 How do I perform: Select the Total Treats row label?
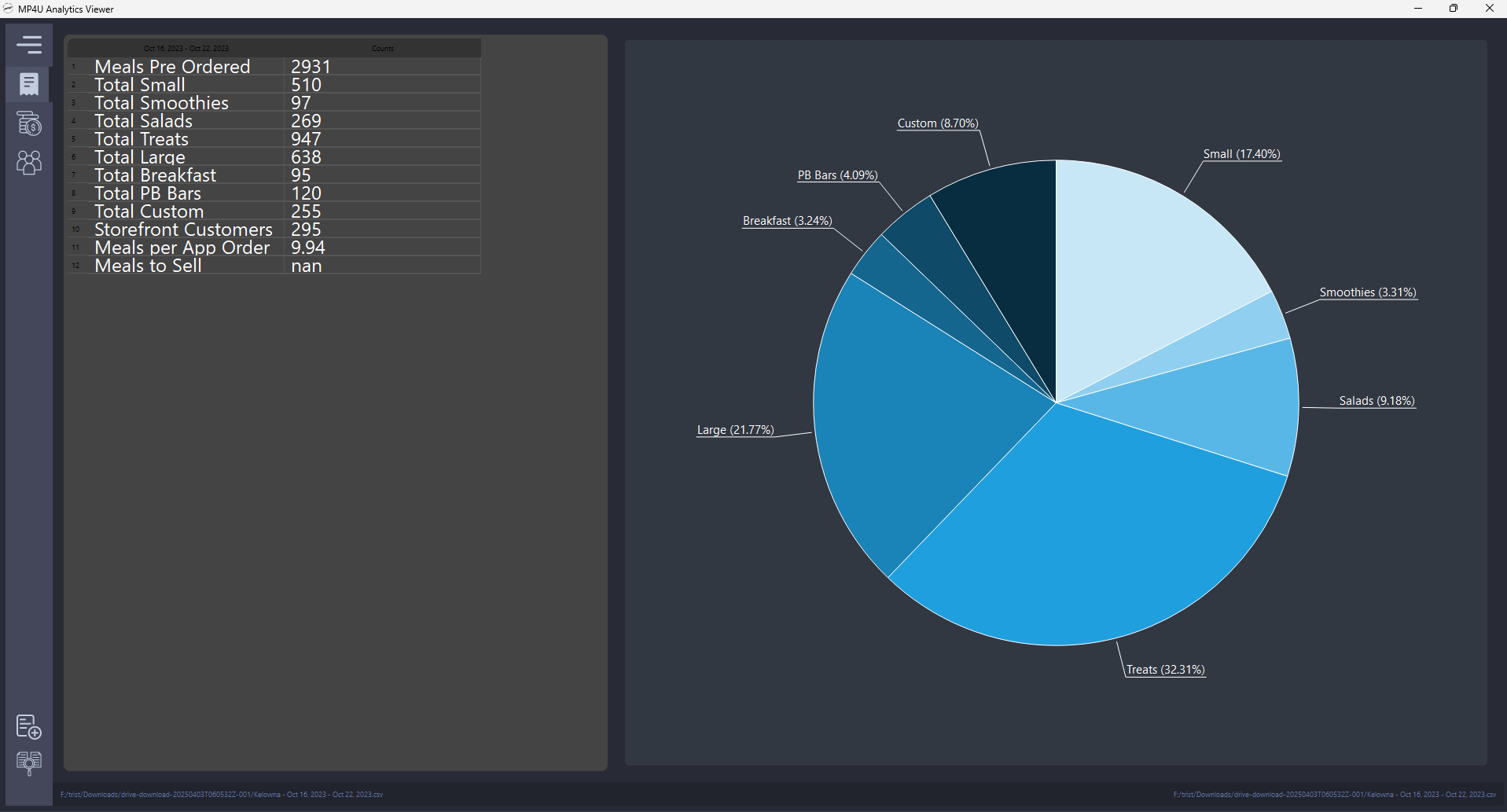click(x=142, y=139)
